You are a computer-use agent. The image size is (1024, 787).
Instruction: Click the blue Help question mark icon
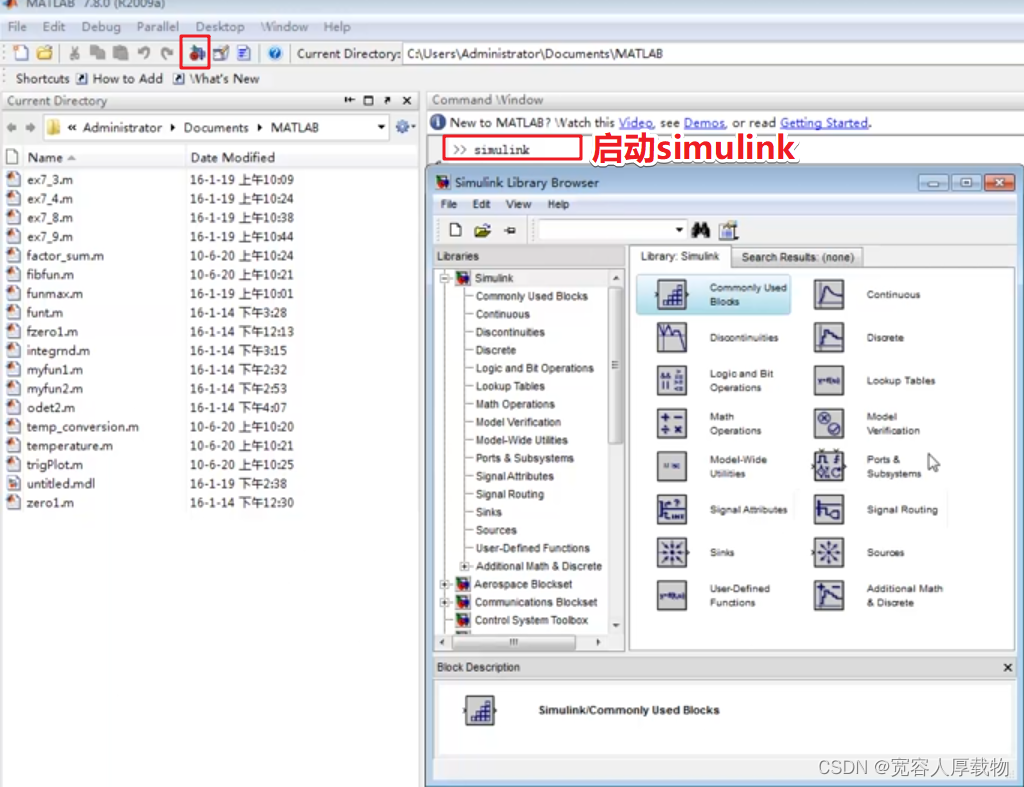click(275, 53)
